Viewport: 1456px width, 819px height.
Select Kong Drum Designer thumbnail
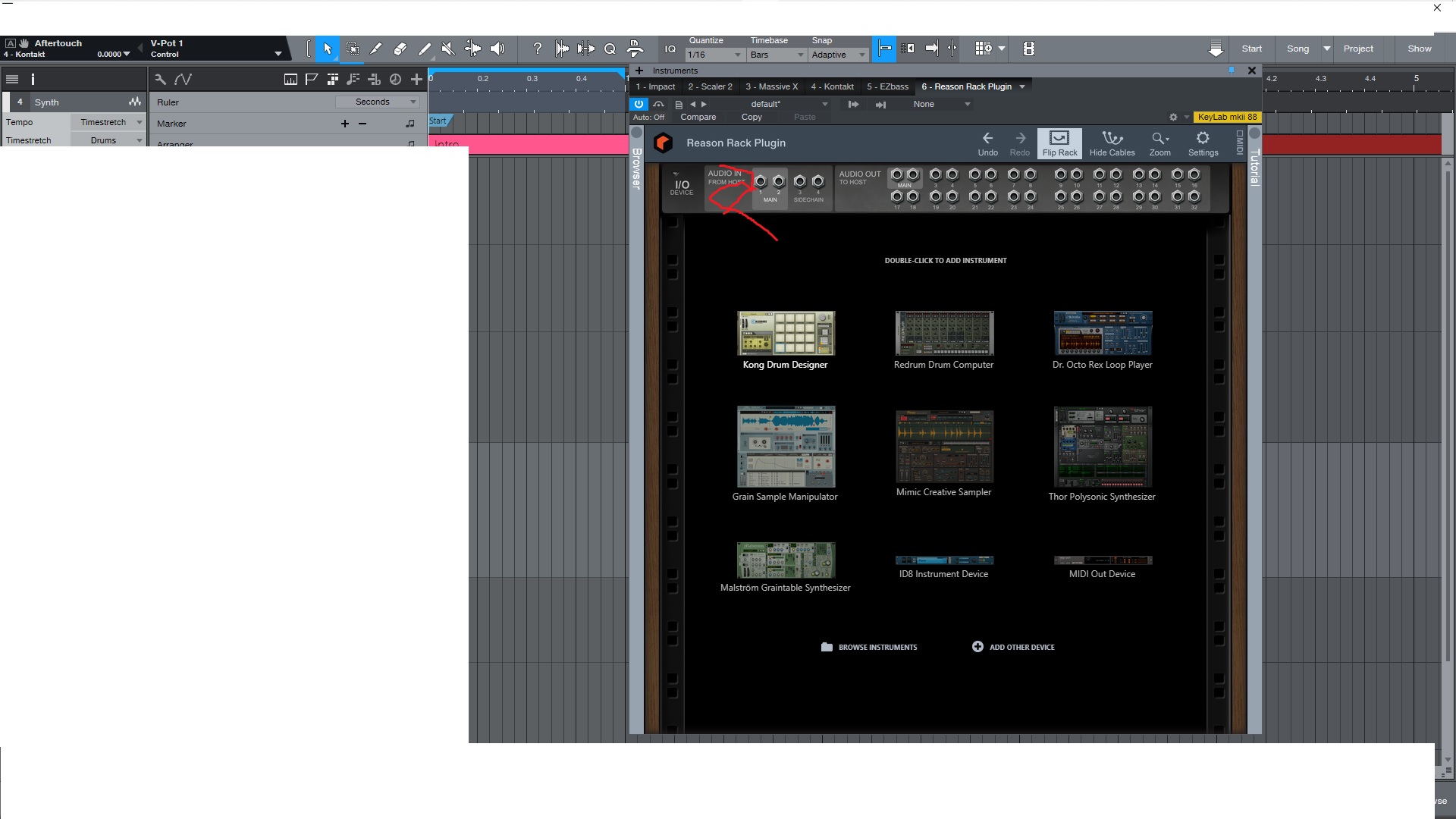pyautogui.click(x=786, y=333)
